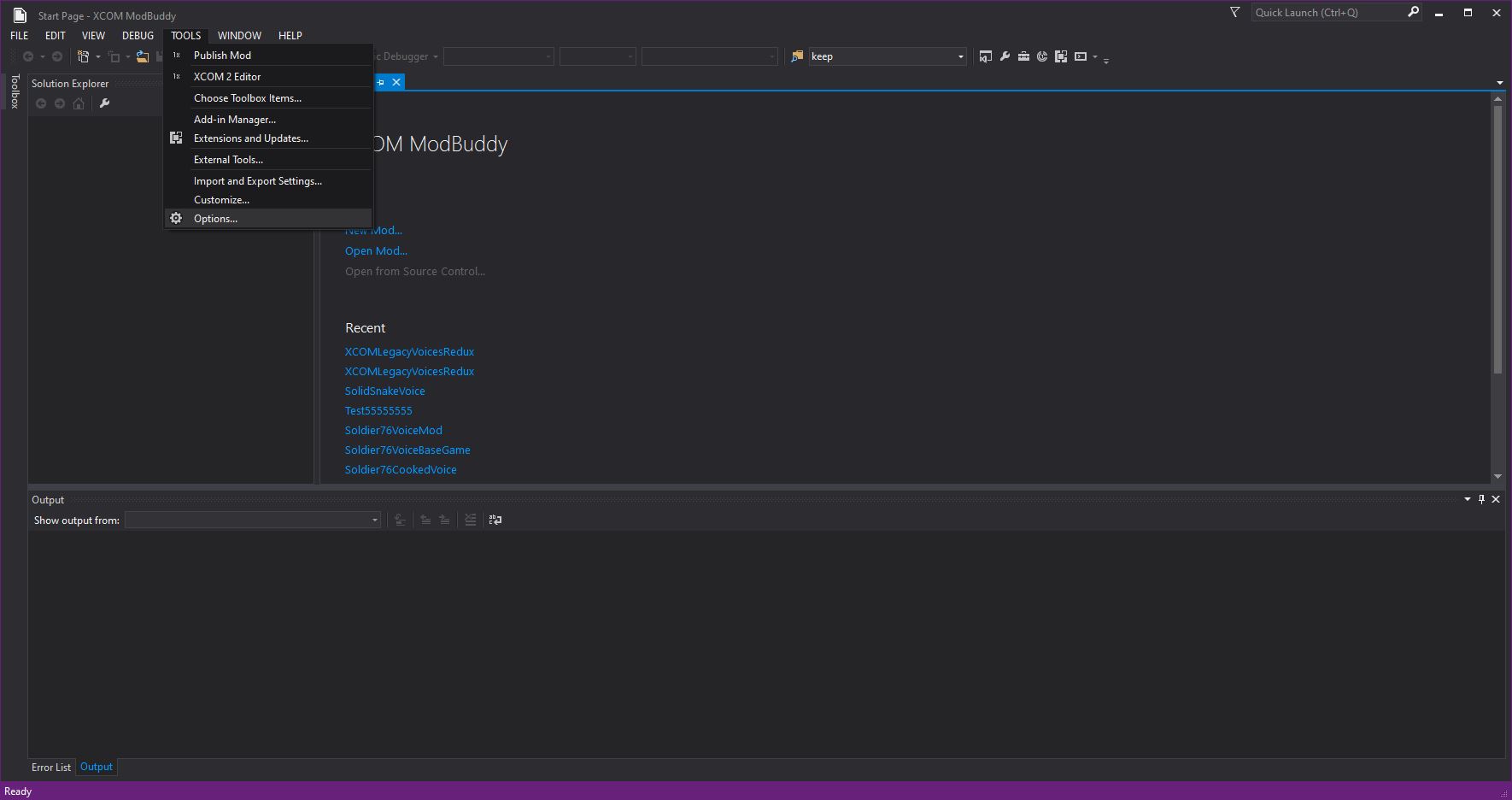This screenshot has height=800, width=1512.
Task: Open the collapsed Toolbox side tab
Action: tap(15, 91)
